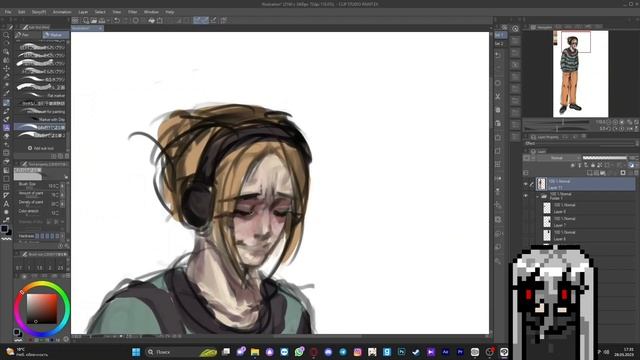Click the Clear/delete circle icon in command bar
This screenshot has width=640, height=360.
pos(136,20)
